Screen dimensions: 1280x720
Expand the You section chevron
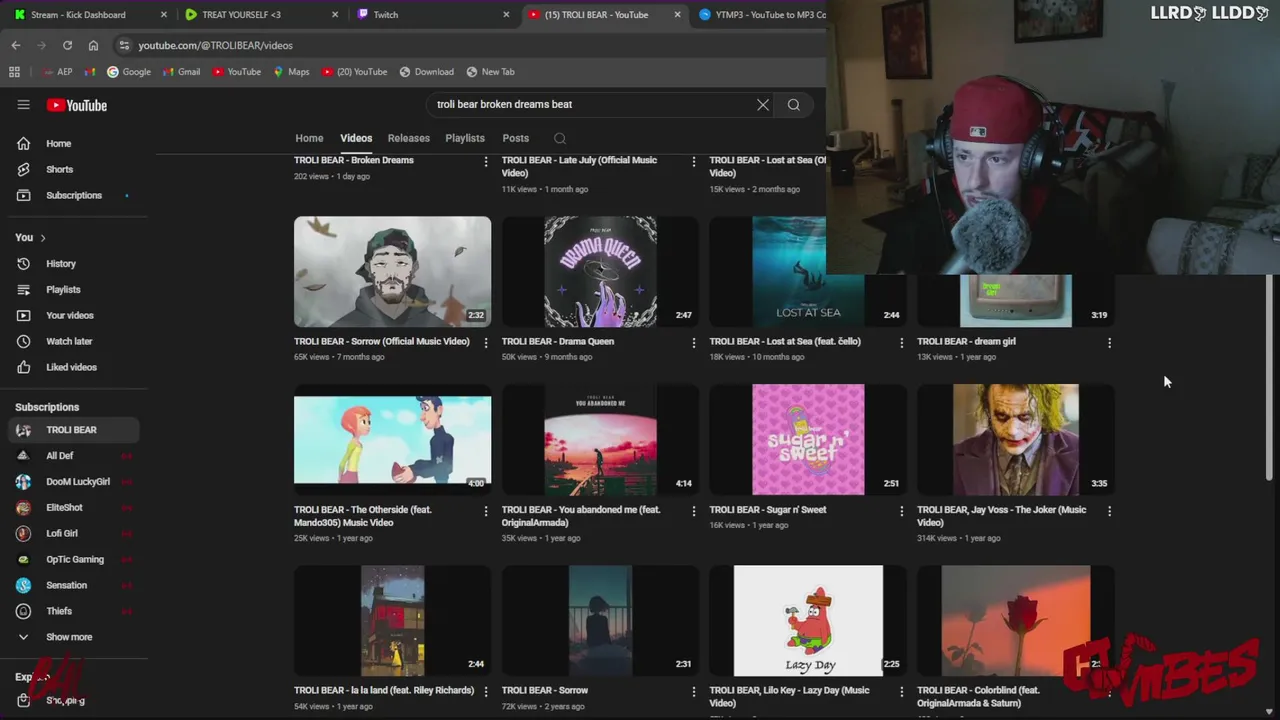tap(43, 237)
